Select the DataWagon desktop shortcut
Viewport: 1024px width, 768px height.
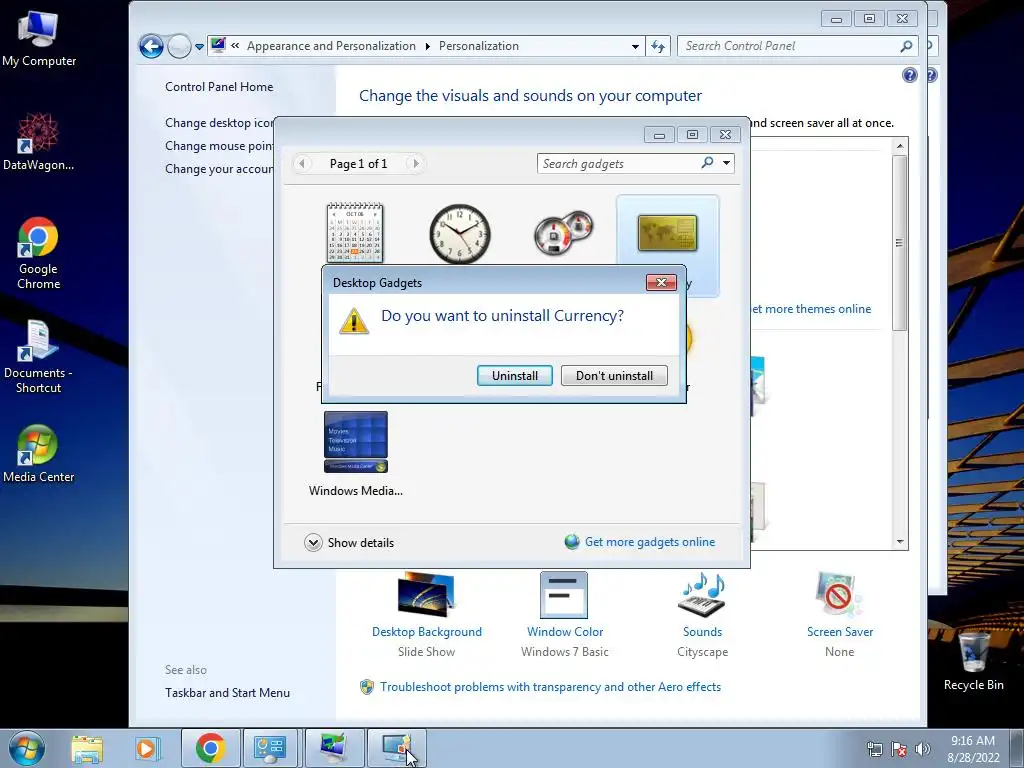coord(38,142)
